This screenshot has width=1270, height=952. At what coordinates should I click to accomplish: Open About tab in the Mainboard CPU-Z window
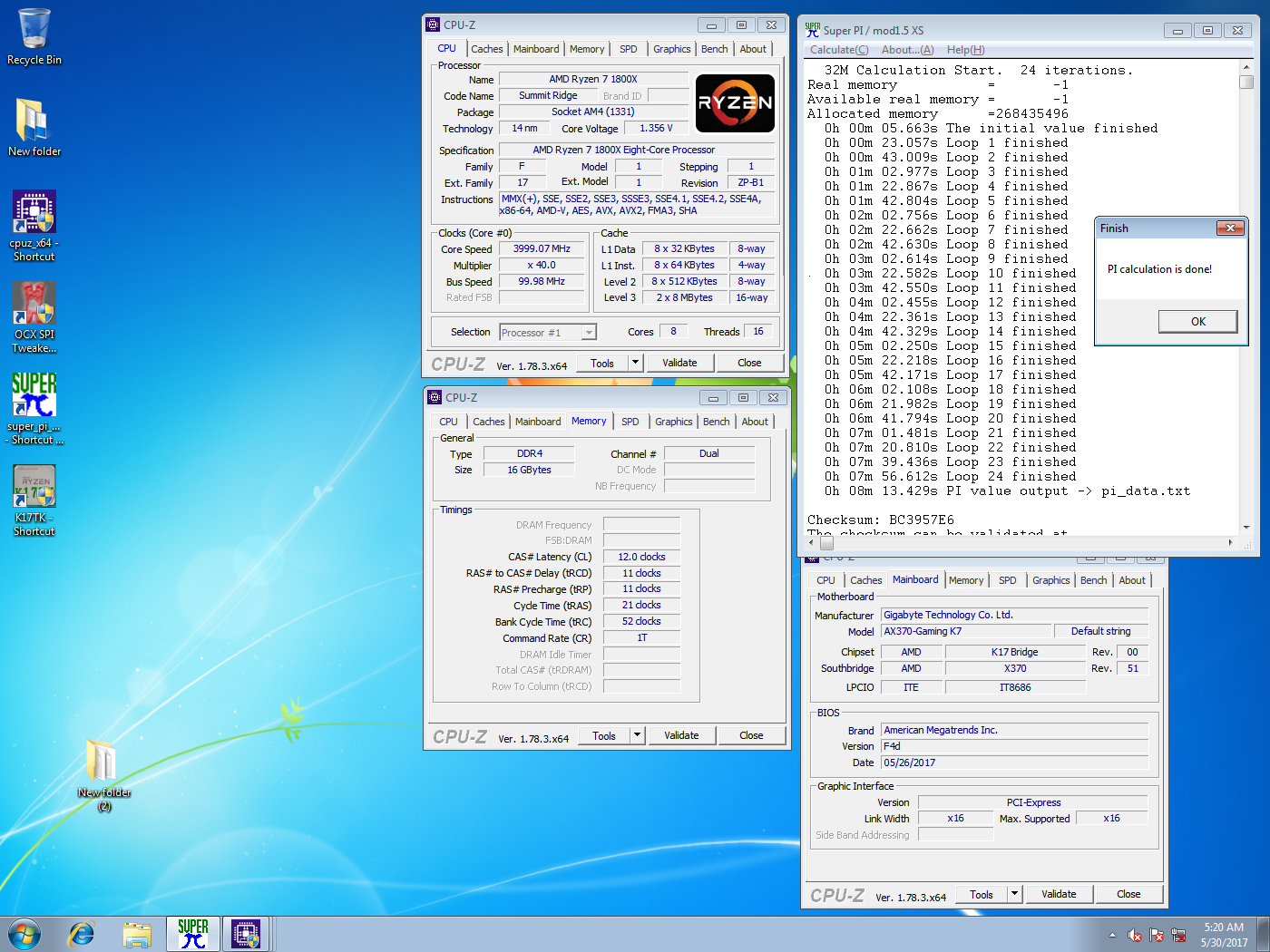click(x=1132, y=580)
